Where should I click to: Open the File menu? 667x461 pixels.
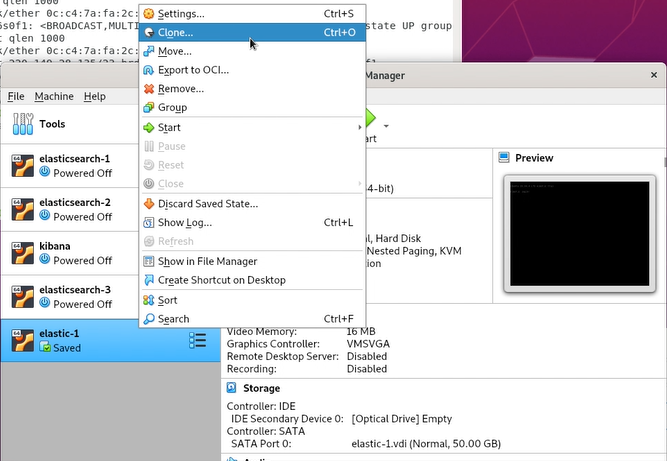coord(16,97)
